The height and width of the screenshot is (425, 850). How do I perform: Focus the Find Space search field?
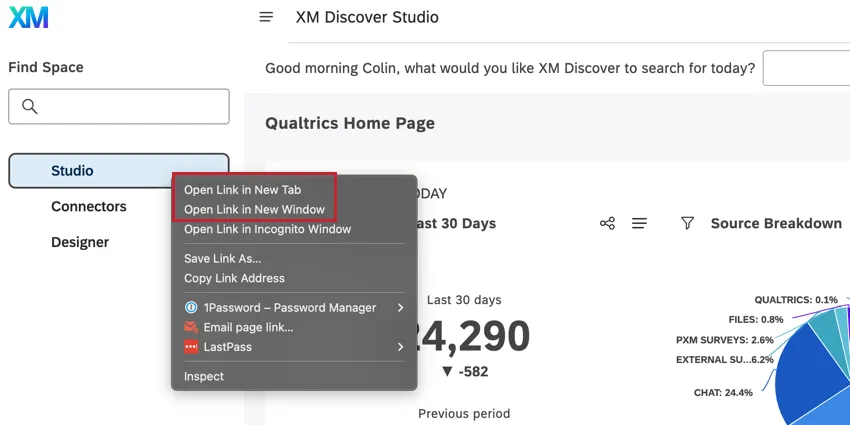tap(119, 106)
